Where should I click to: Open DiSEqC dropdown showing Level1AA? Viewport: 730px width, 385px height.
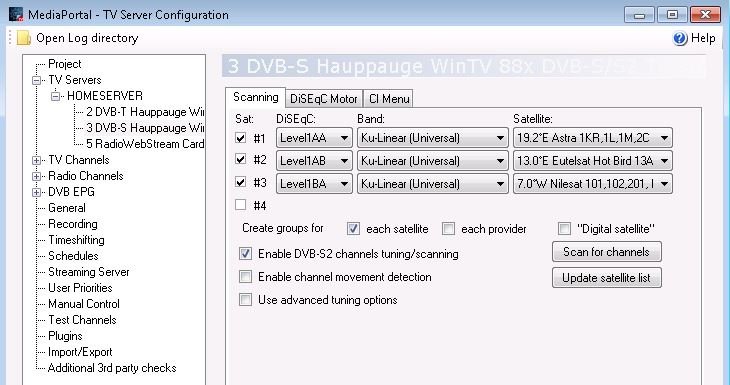click(314, 138)
